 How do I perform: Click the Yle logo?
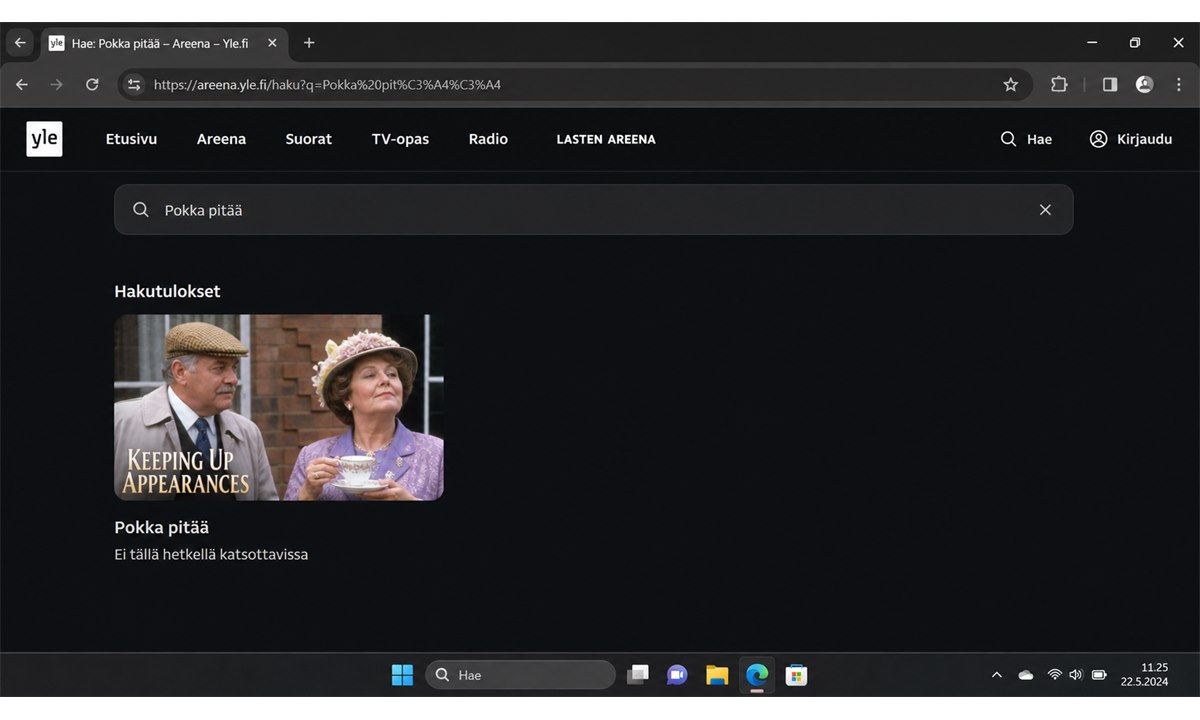click(44, 139)
